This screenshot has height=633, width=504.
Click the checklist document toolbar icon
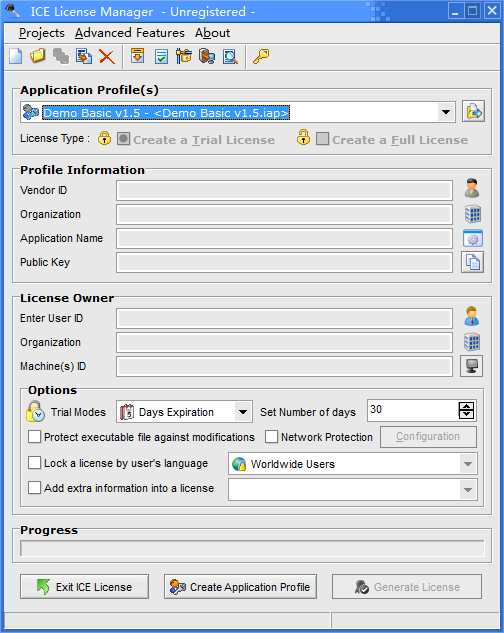[162, 56]
